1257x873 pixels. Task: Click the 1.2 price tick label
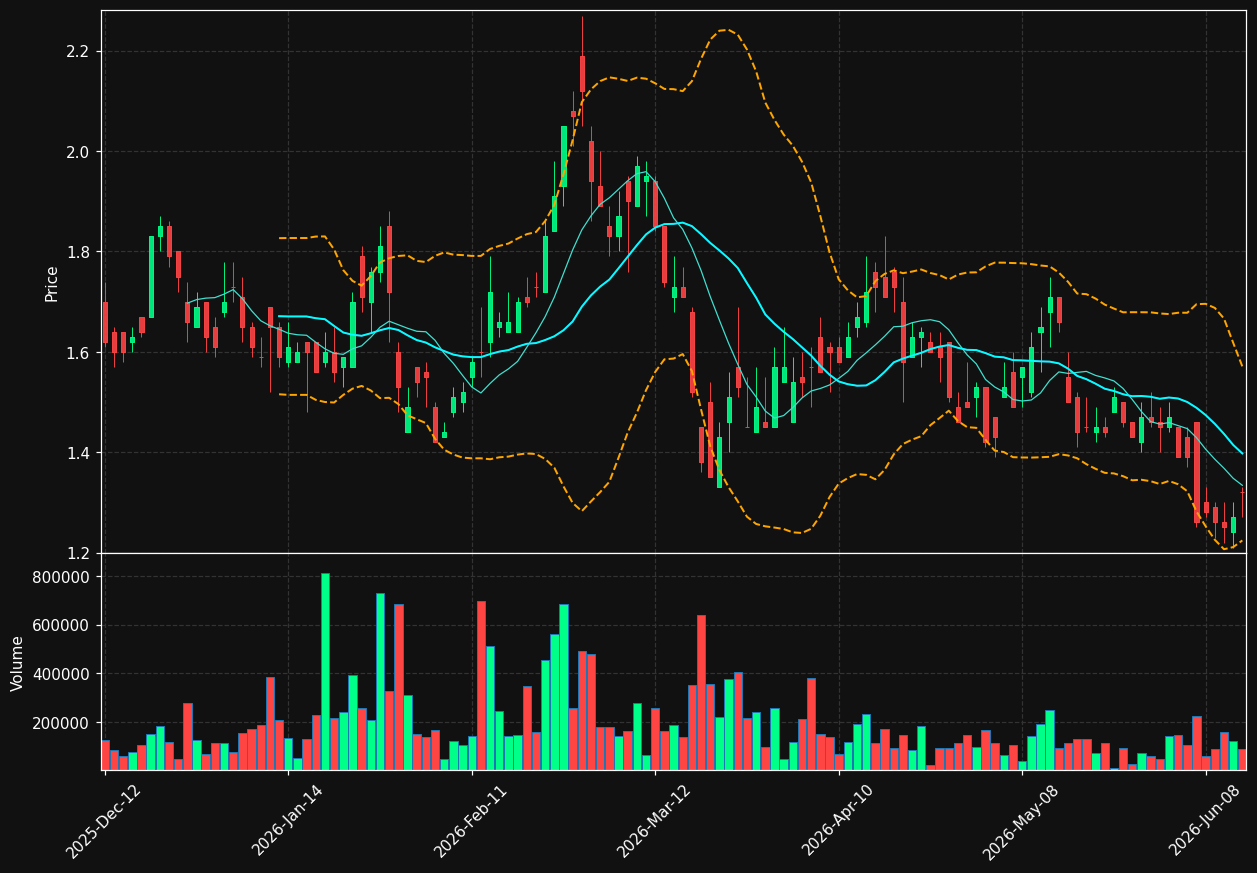pyautogui.click(x=78, y=553)
